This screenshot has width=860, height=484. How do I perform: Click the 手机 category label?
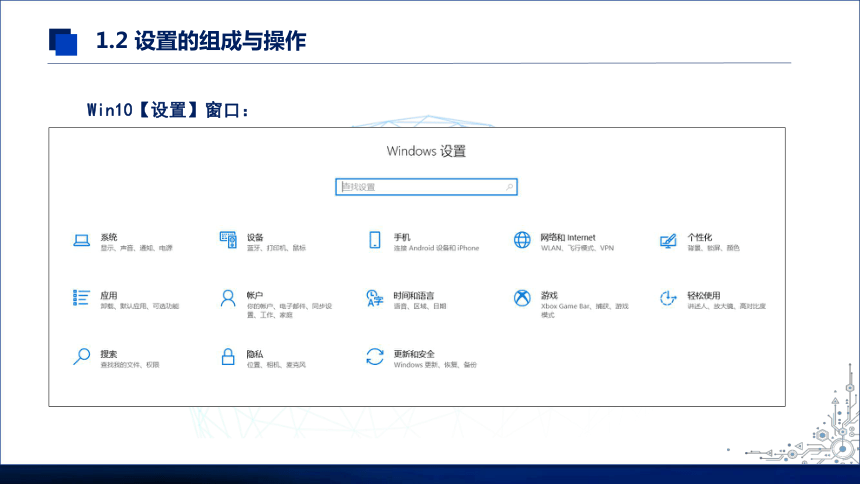point(402,237)
